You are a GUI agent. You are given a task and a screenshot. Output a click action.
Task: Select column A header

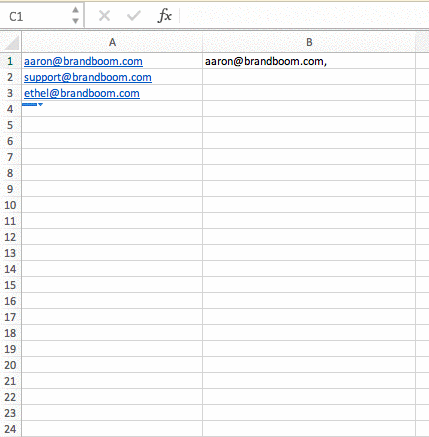click(112, 42)
